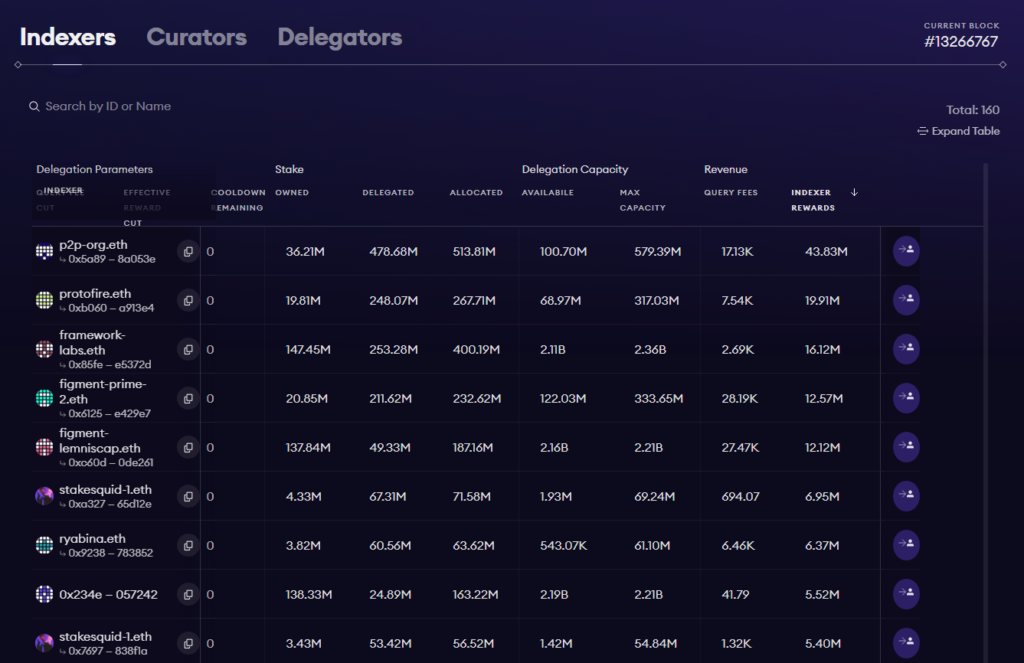Copy address of protofire.eth indexer
Image resolution: width=1024 pixels, height=663 pixels.
[x=188, y=301]
